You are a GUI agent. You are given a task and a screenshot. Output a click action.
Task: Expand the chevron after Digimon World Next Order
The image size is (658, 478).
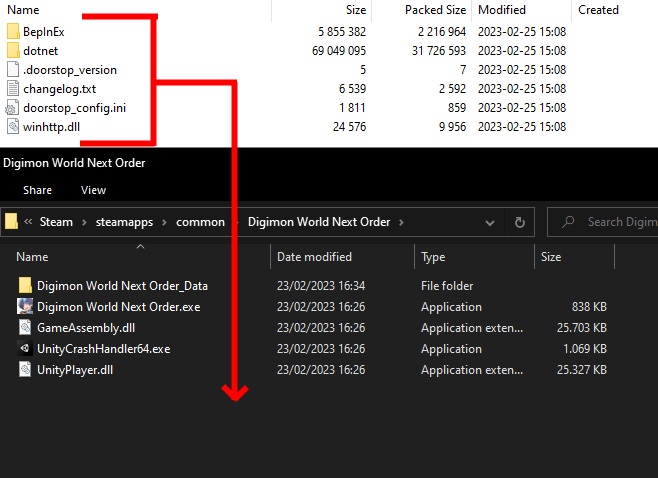401,222
